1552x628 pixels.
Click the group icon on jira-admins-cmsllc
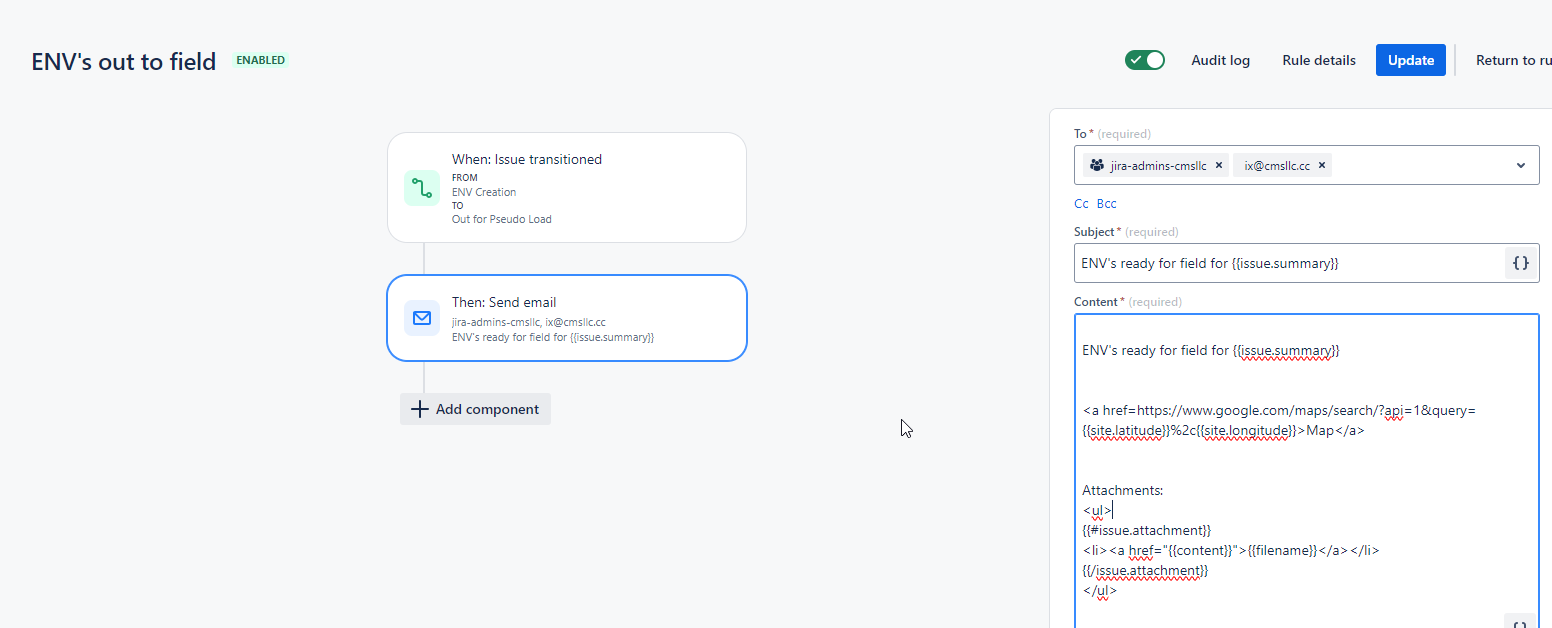[x=1097, y=166]
